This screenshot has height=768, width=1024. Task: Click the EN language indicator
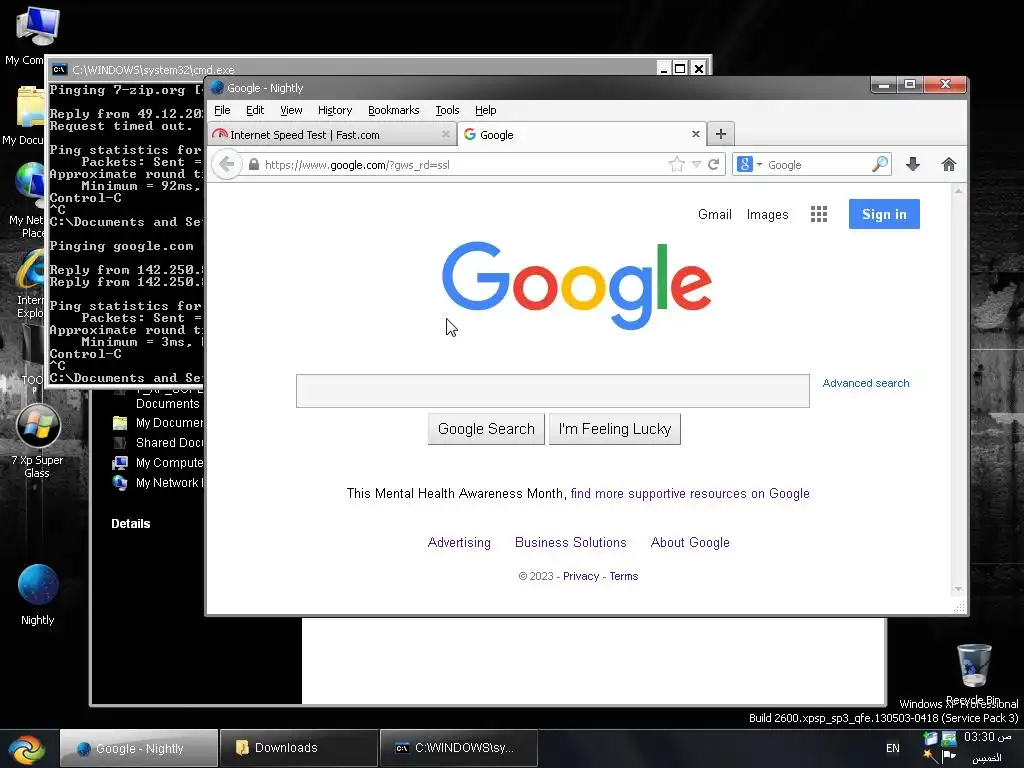[x=892, y=748]
